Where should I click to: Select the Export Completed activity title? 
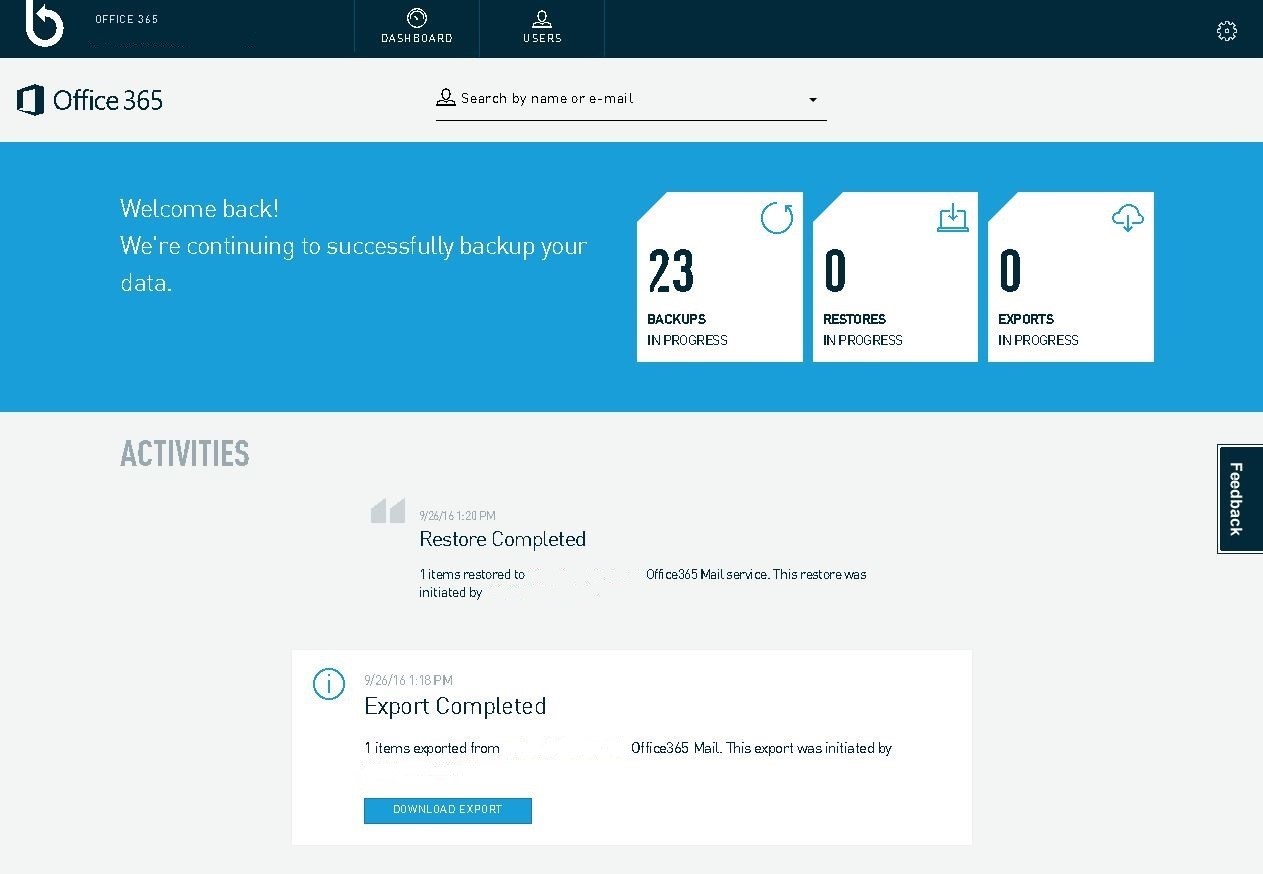pyautogui.click(x=455, y=706)
